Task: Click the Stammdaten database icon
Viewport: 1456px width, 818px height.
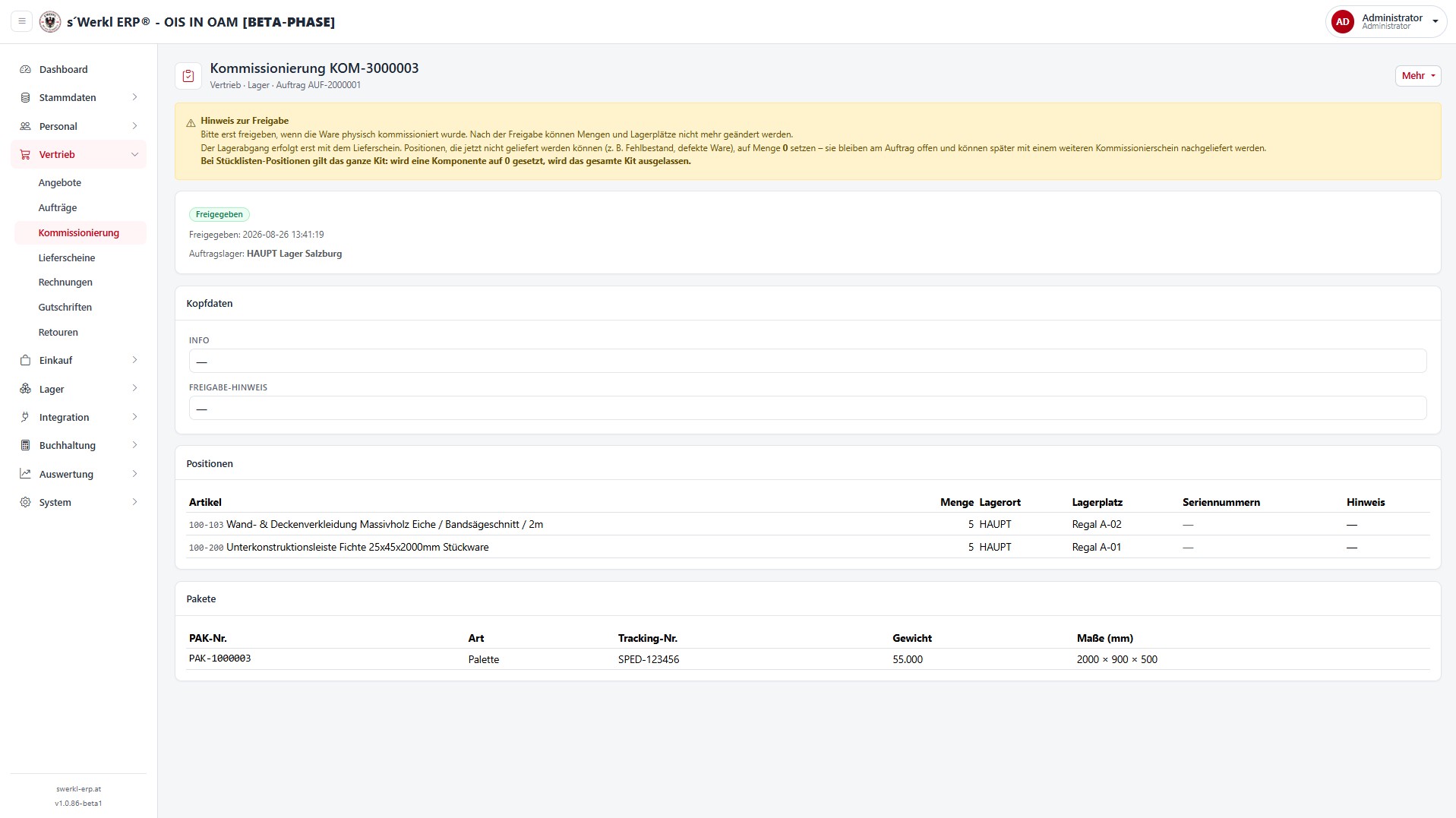Action: click(25, 97)
